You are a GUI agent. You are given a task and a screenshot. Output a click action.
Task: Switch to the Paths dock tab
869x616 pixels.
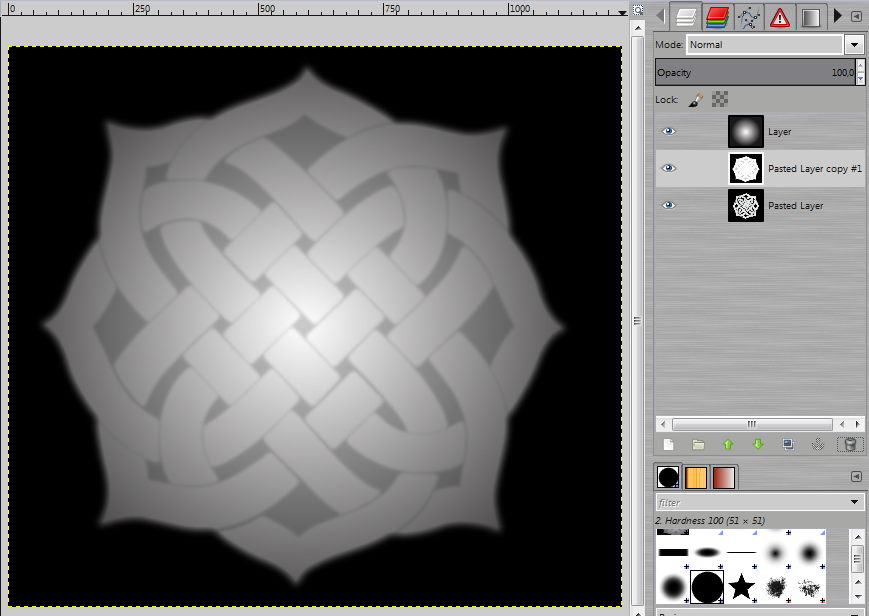coord(748,17)
